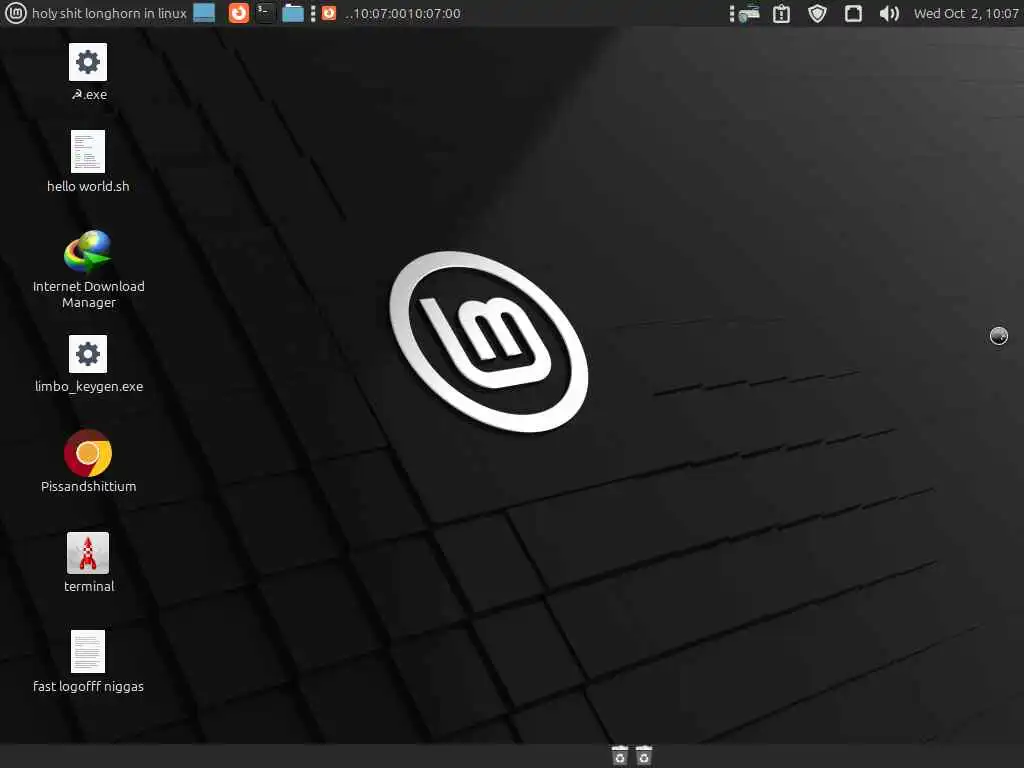Open the left trash icon on bottom panel
The image size is (1024, 768).
click(620, 756)
